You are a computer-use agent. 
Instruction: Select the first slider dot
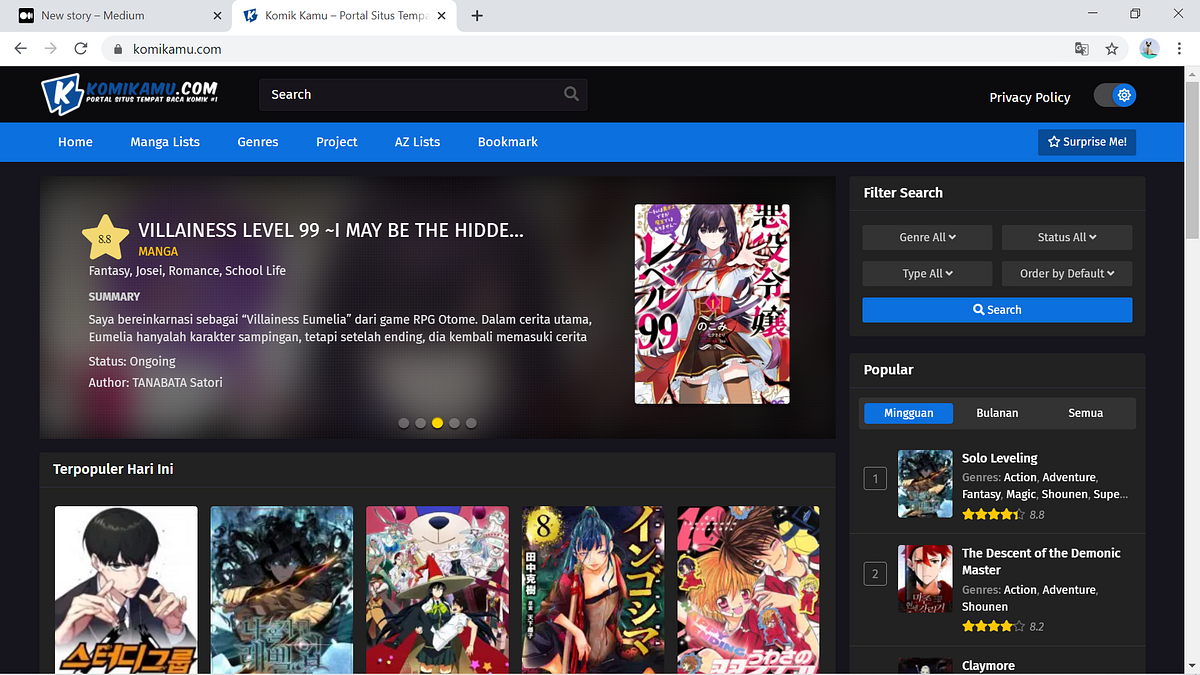[404, 423]
